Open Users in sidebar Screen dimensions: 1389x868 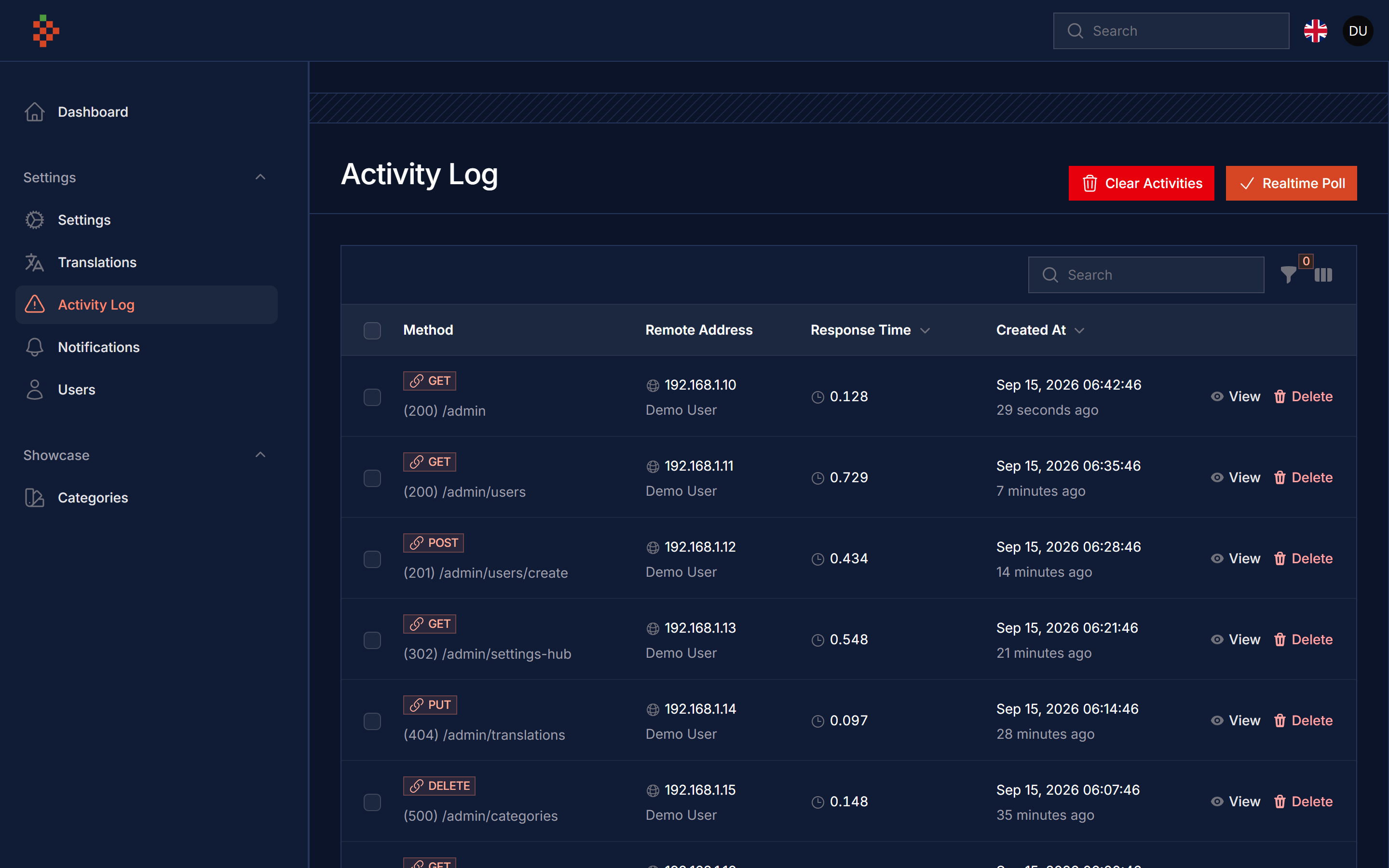click(x=146, y=390)
